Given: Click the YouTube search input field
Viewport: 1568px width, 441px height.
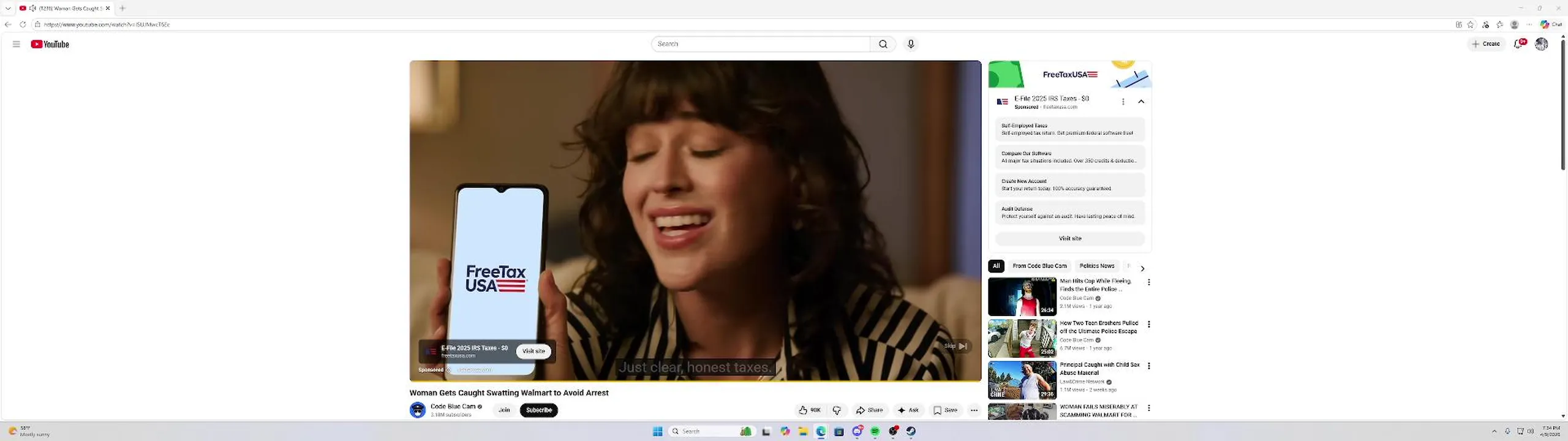Looking at the screenshot, I should coord(760,44).
